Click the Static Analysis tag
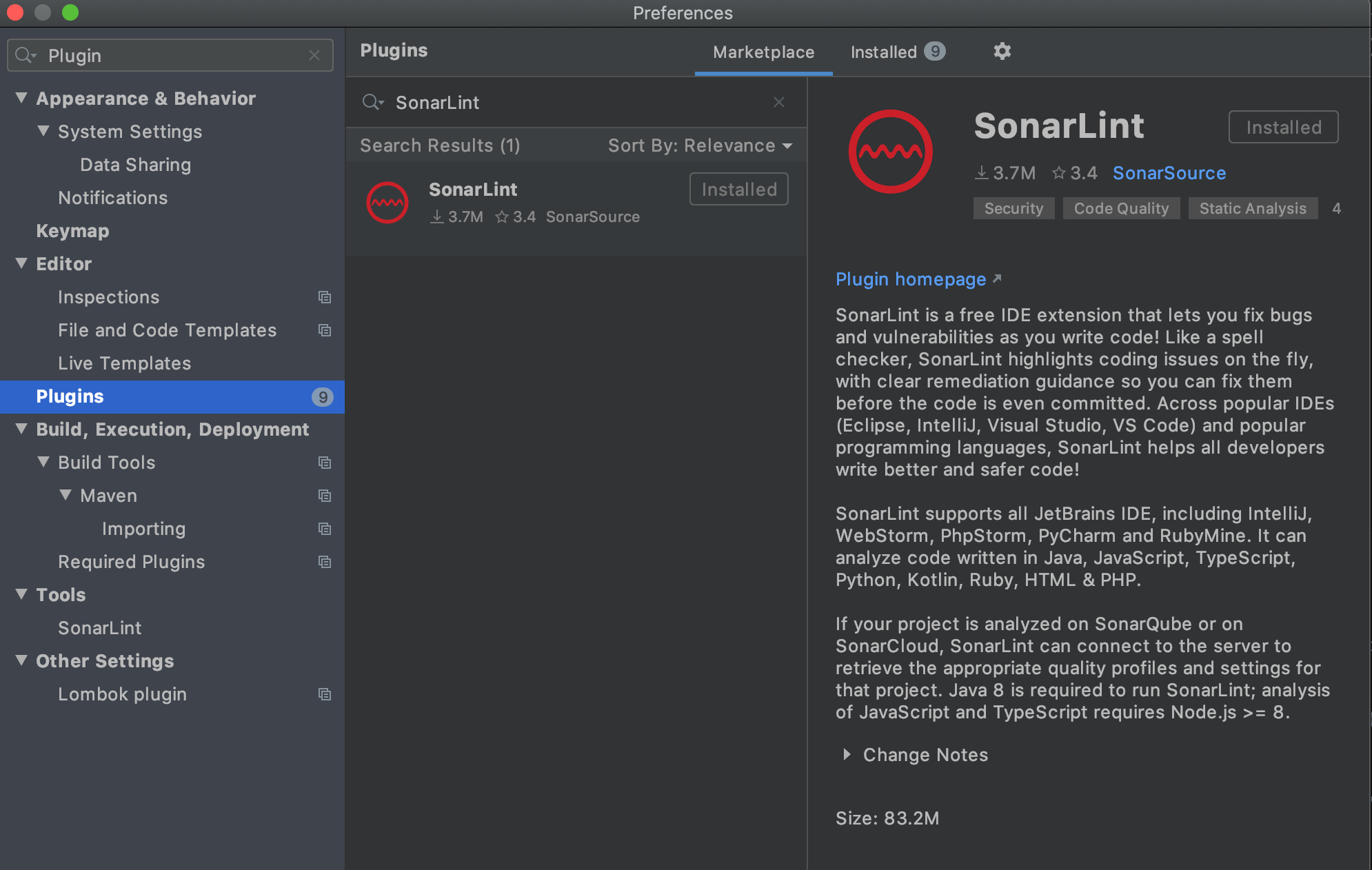 (x=1253, y=208)
